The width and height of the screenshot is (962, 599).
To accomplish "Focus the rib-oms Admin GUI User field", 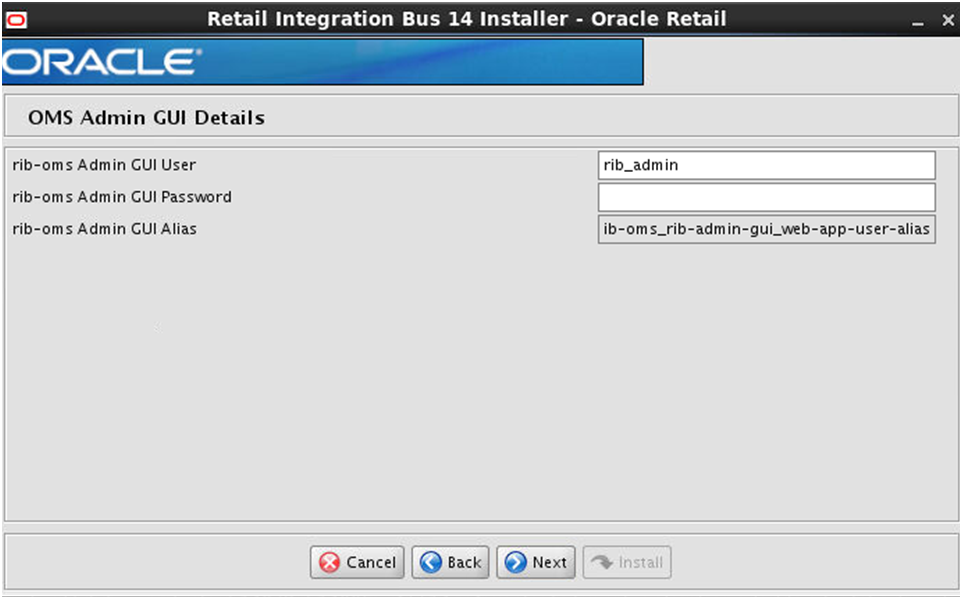I will (767, 165).
